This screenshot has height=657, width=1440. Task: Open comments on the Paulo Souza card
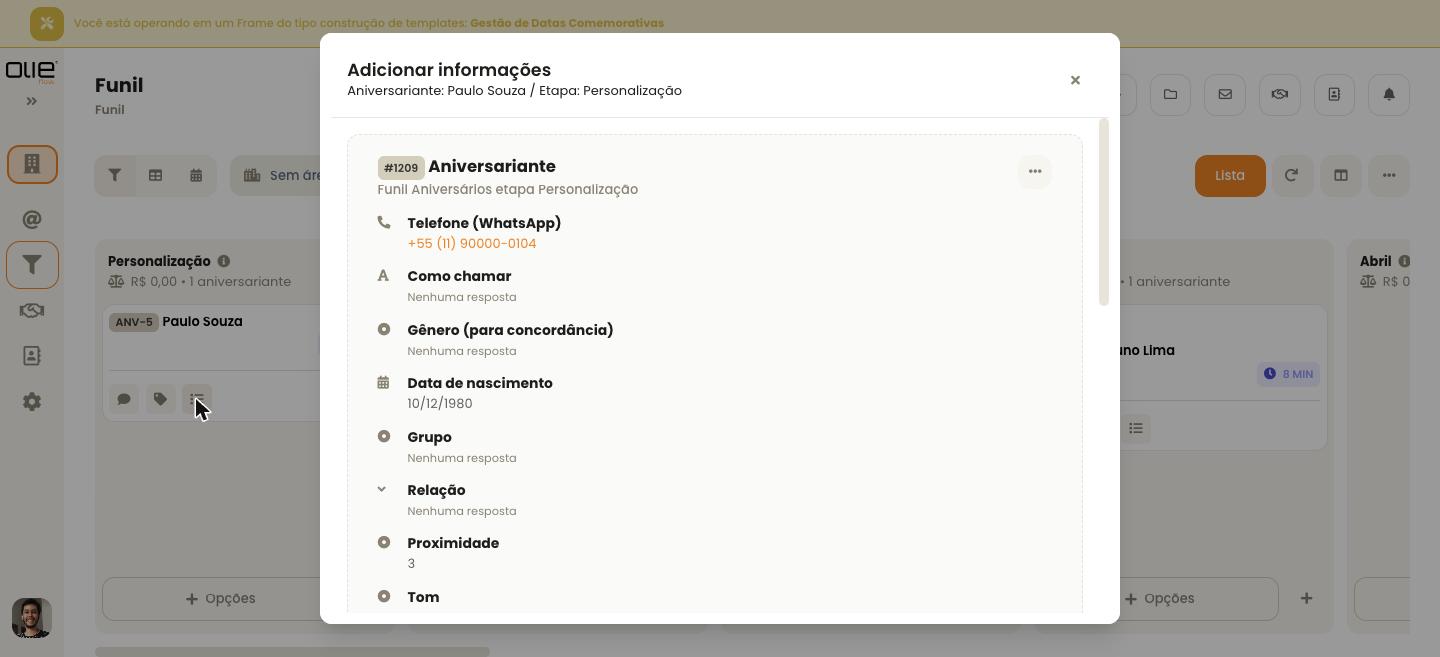(124, 399)
